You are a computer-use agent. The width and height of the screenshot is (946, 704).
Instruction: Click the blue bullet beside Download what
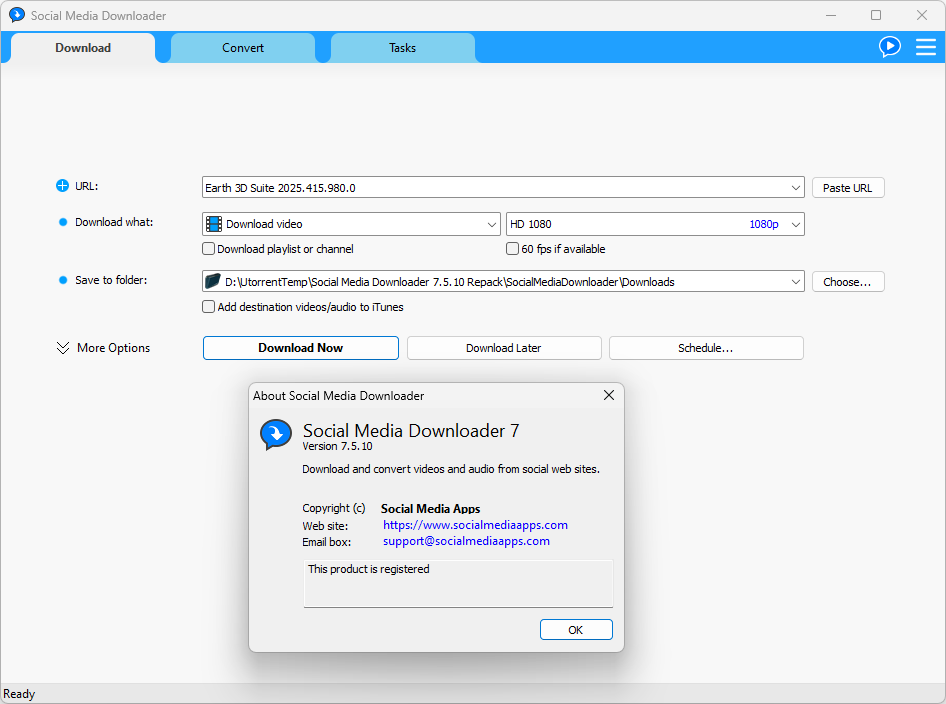click(x=63, y=222)
